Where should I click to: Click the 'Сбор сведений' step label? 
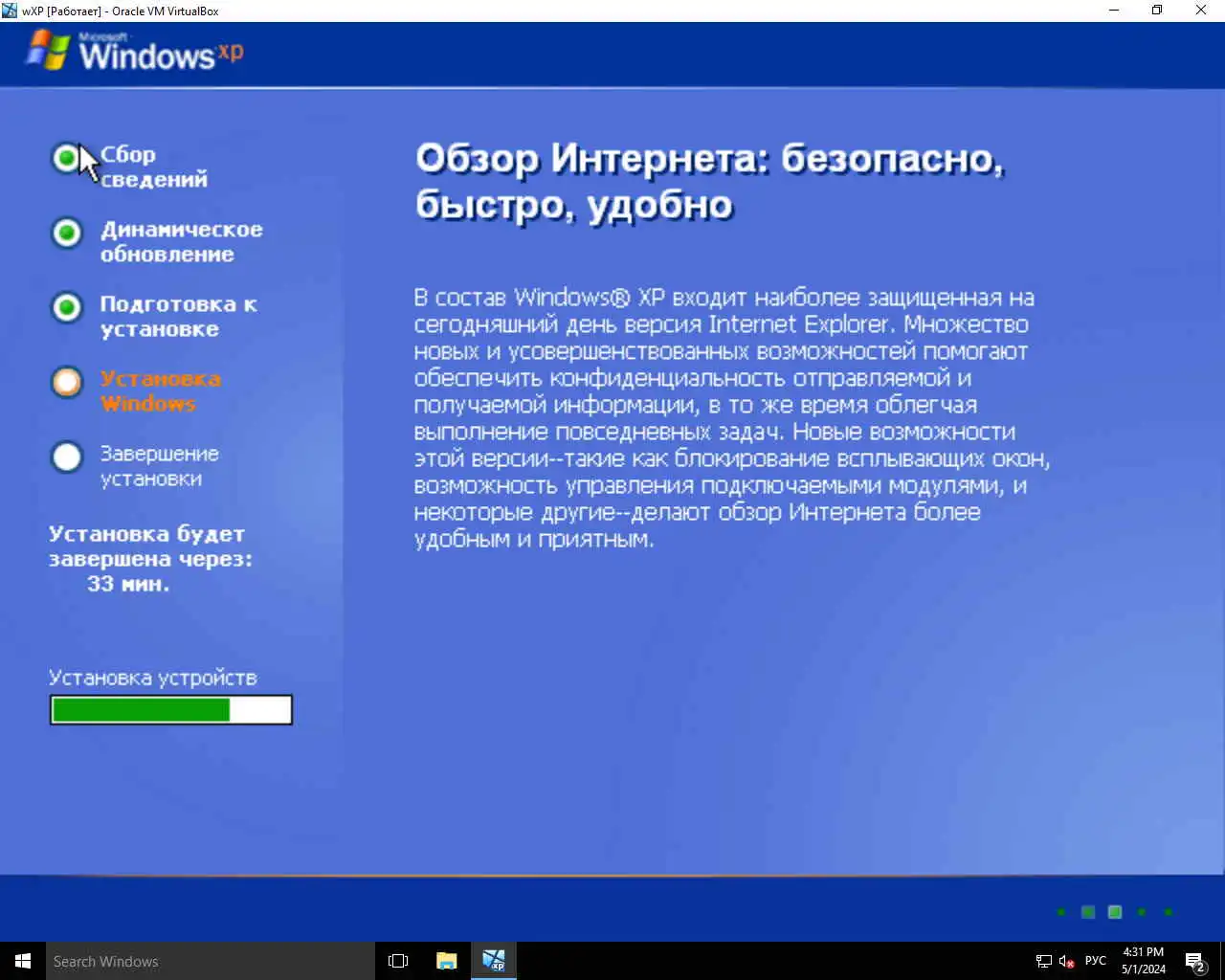[154, 167]
